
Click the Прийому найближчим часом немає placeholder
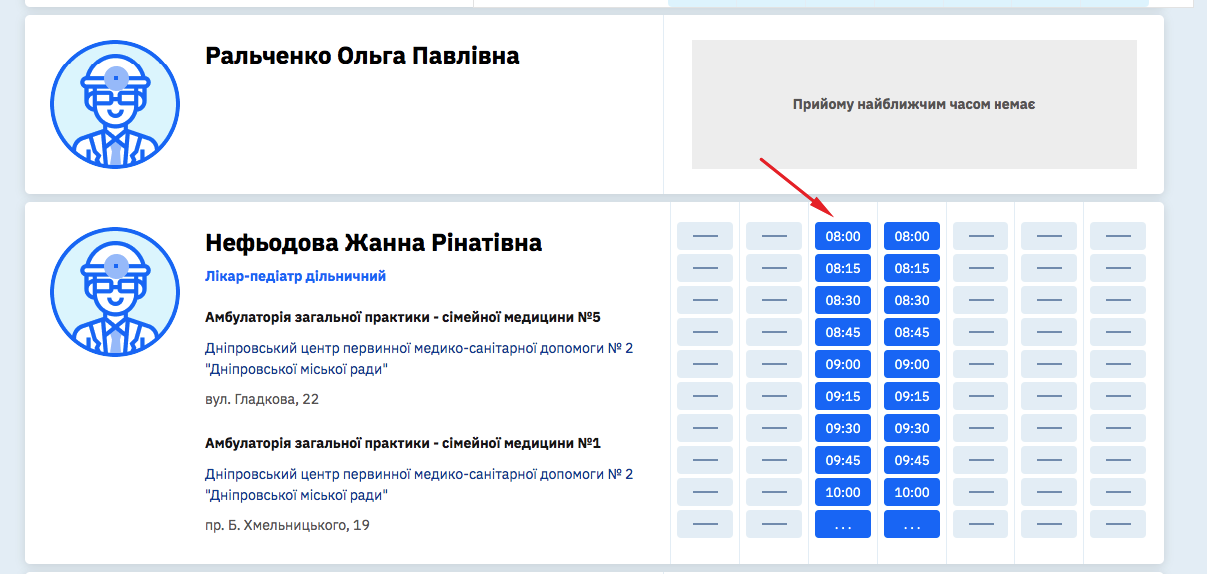[x=913, y=104]
